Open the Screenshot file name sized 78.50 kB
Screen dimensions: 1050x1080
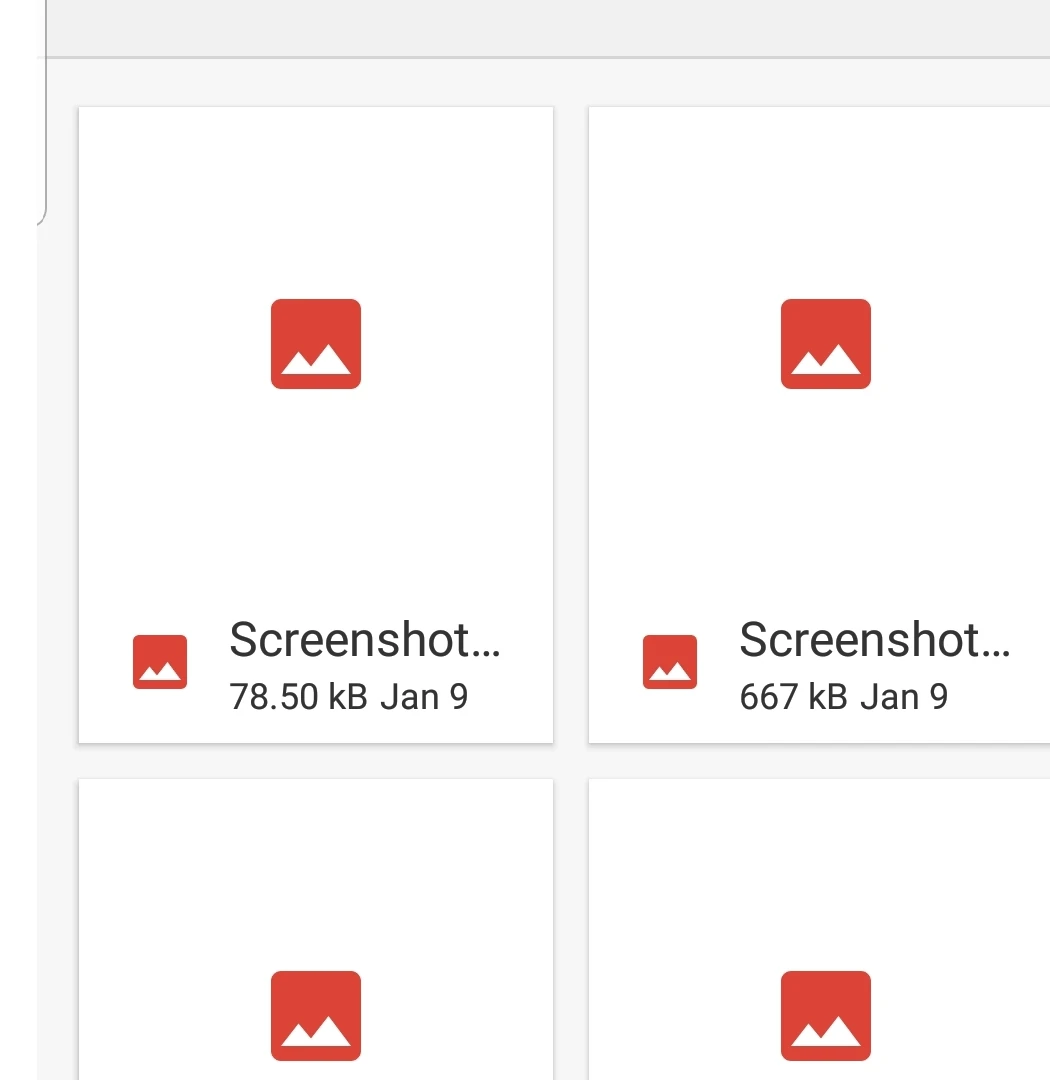pyautogui.click(x=364, y=640)
